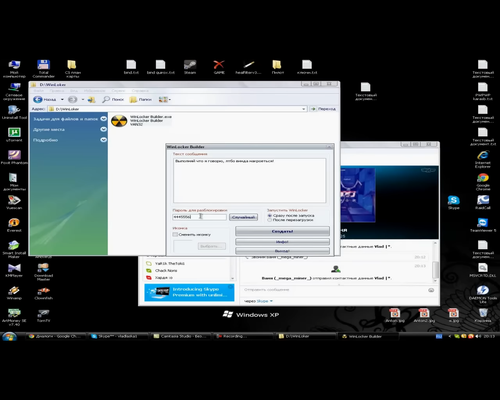This screenshot has width=500, height=400.
Task: Open the address bar dropdown arrow
Action: [x=303, y=109]
